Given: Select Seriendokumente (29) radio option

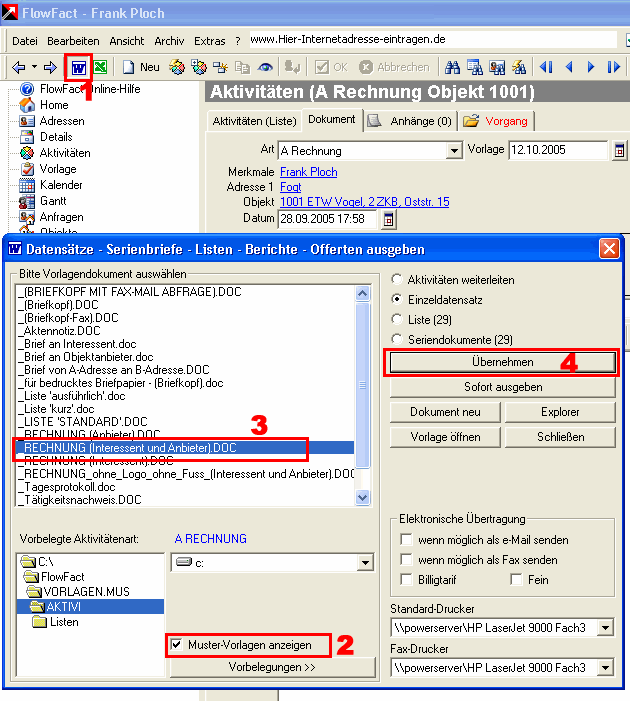Looking at the screenshot, I should pos(396,339).
